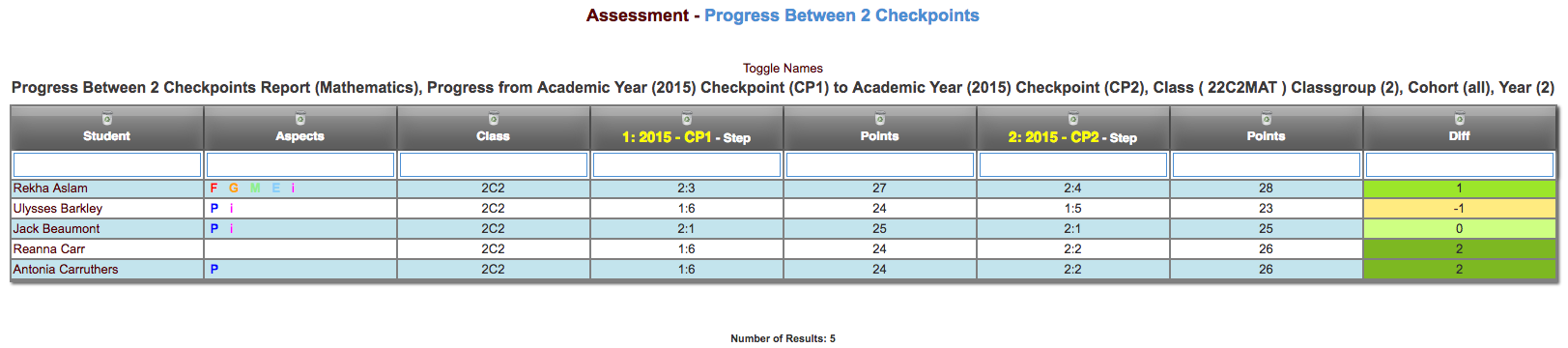Click the bin icon above Diff header
This screenshot has height=348, width=1568.
1460,119
